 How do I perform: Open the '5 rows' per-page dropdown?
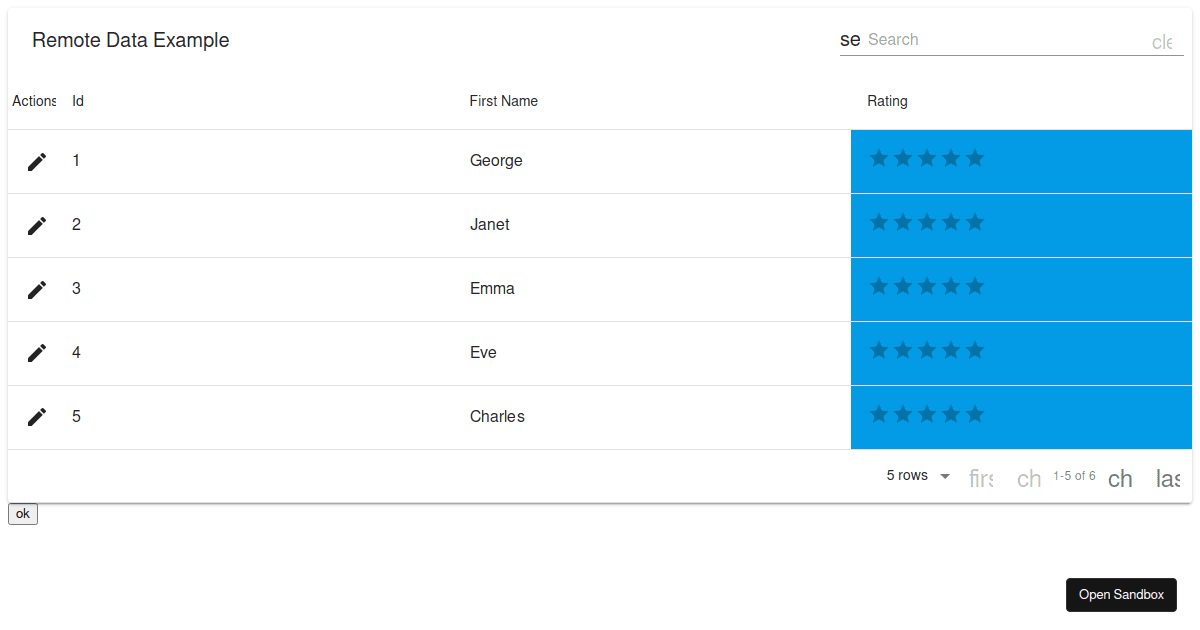(x=916, y=475)
